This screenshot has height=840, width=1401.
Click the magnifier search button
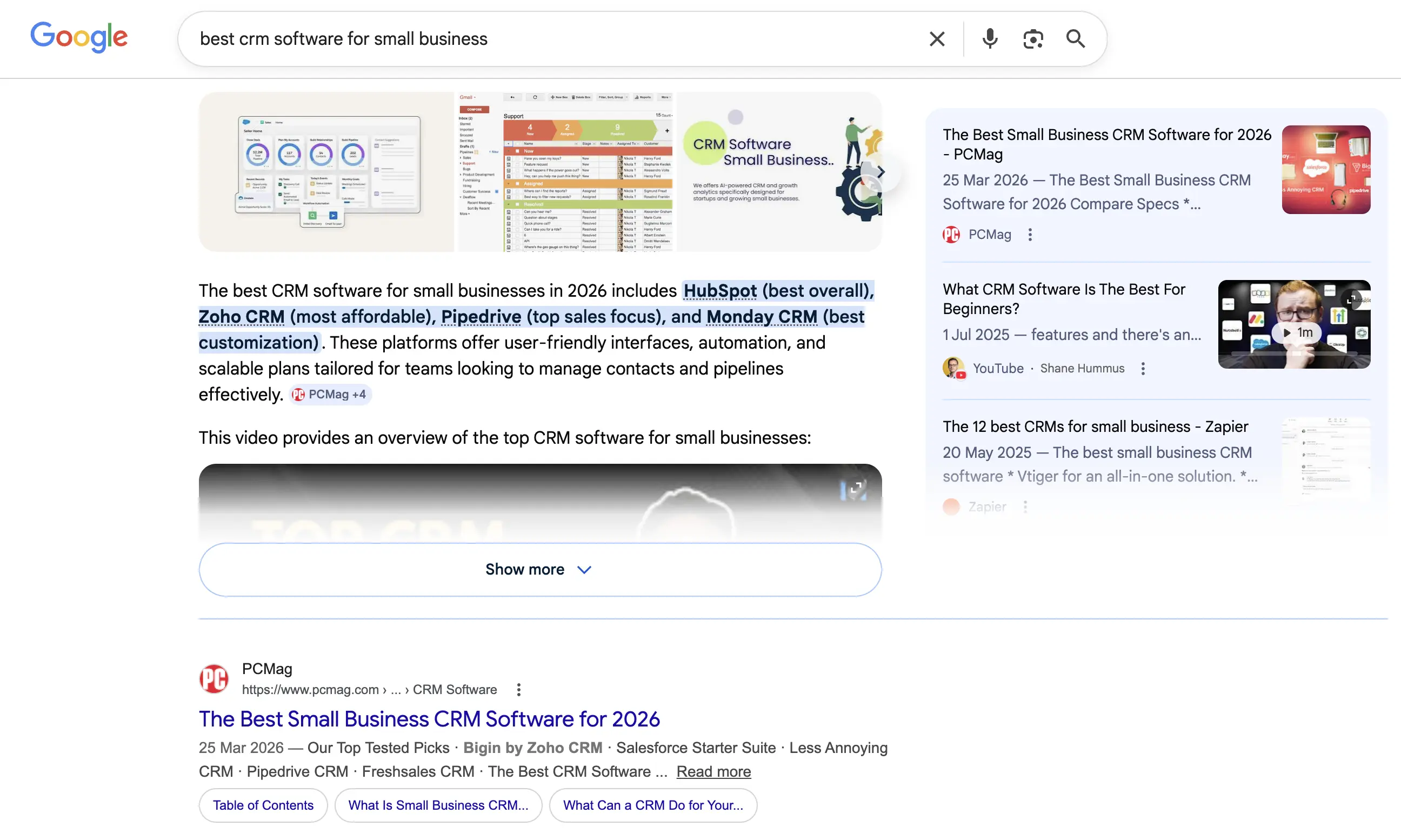[1075, 39]
